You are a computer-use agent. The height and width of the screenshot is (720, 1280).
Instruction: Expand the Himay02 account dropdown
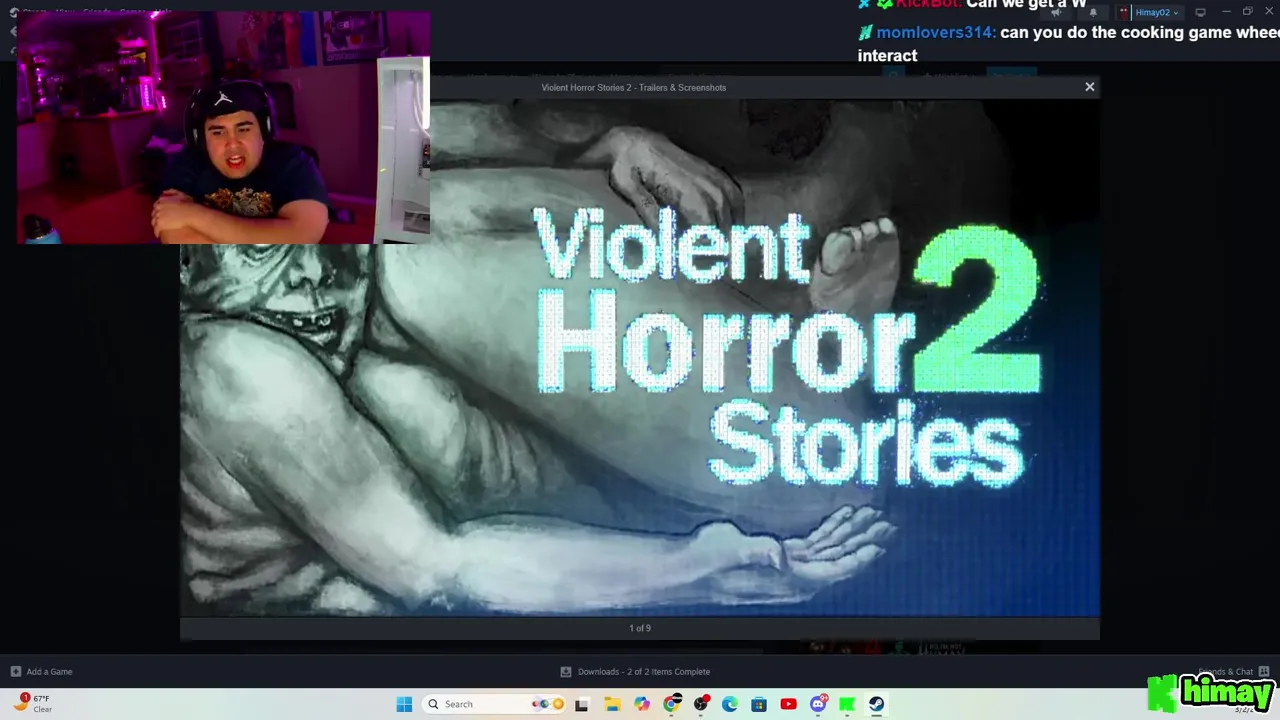(x=1157, y=12)
